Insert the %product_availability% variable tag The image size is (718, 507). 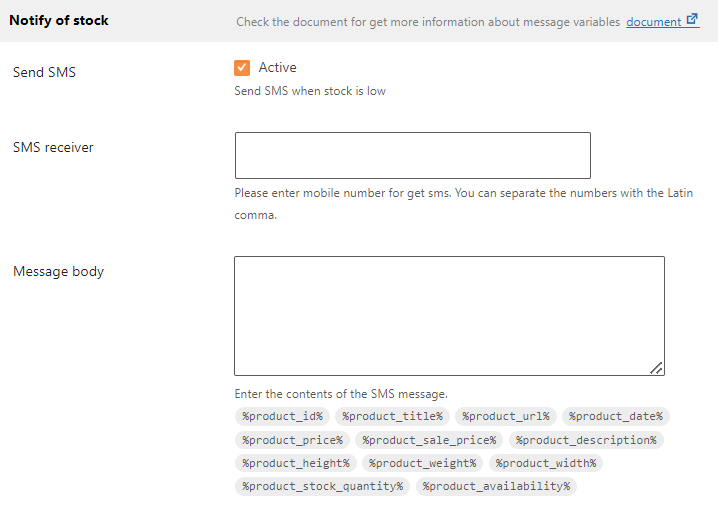tap(496, 486)
